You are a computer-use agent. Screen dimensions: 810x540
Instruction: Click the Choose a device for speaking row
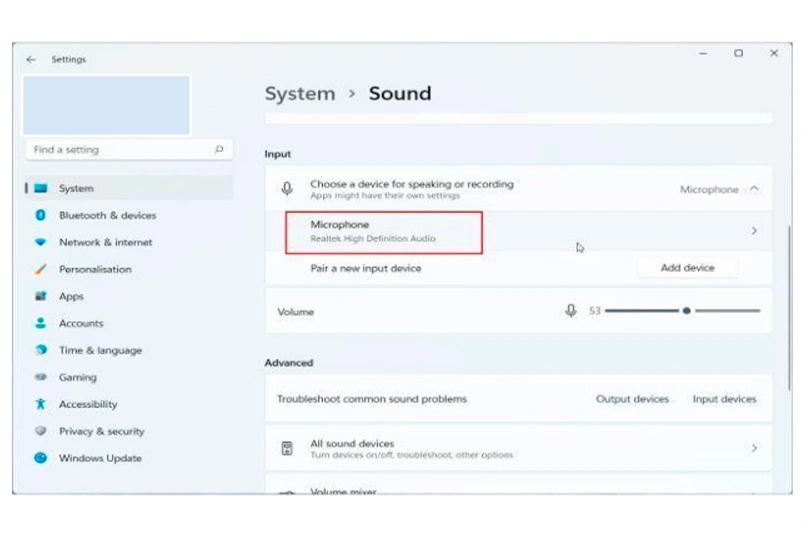519,189
